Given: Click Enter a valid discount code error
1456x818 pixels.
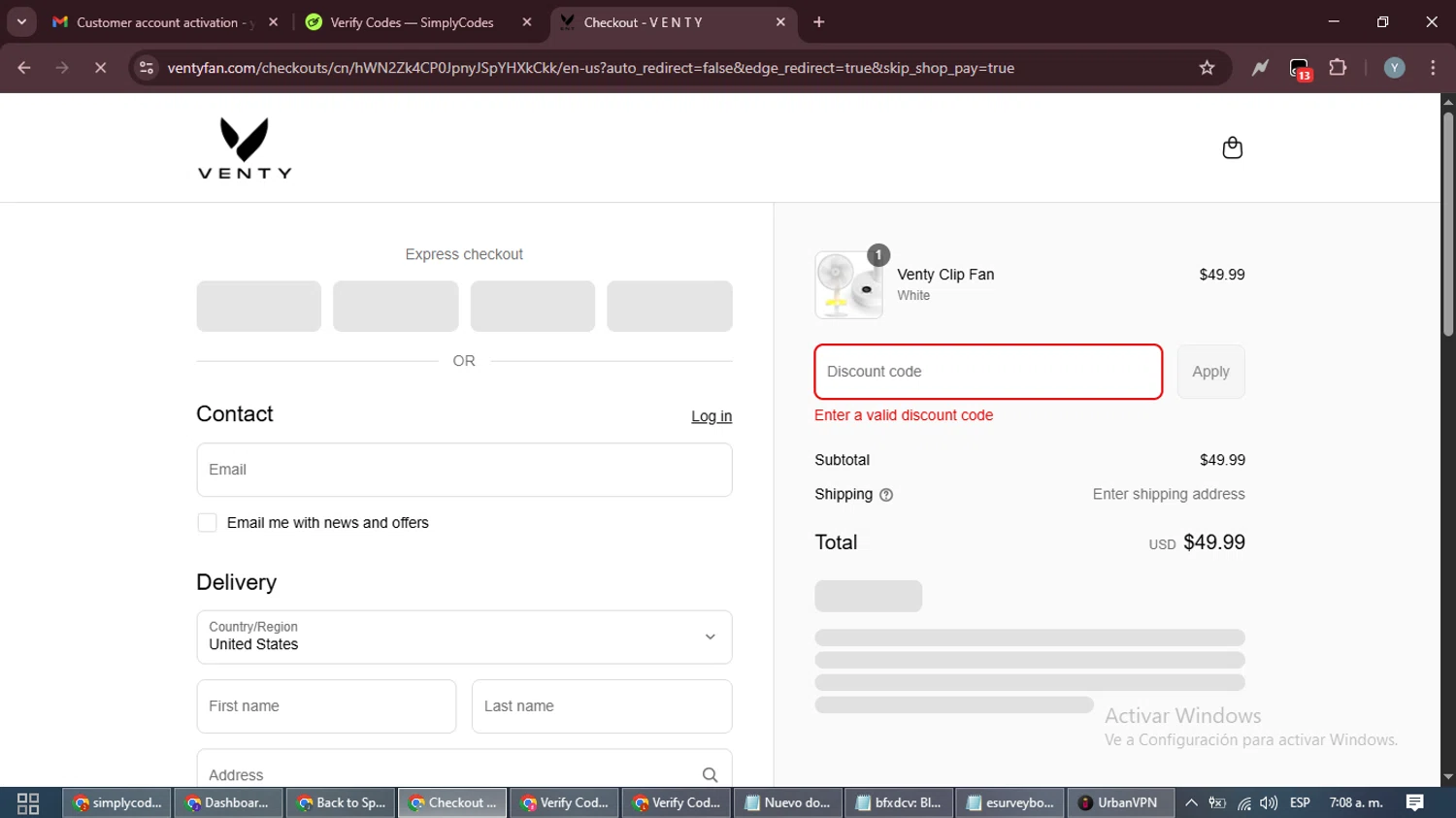Looking at the screenshot, I should click(904, 415).
